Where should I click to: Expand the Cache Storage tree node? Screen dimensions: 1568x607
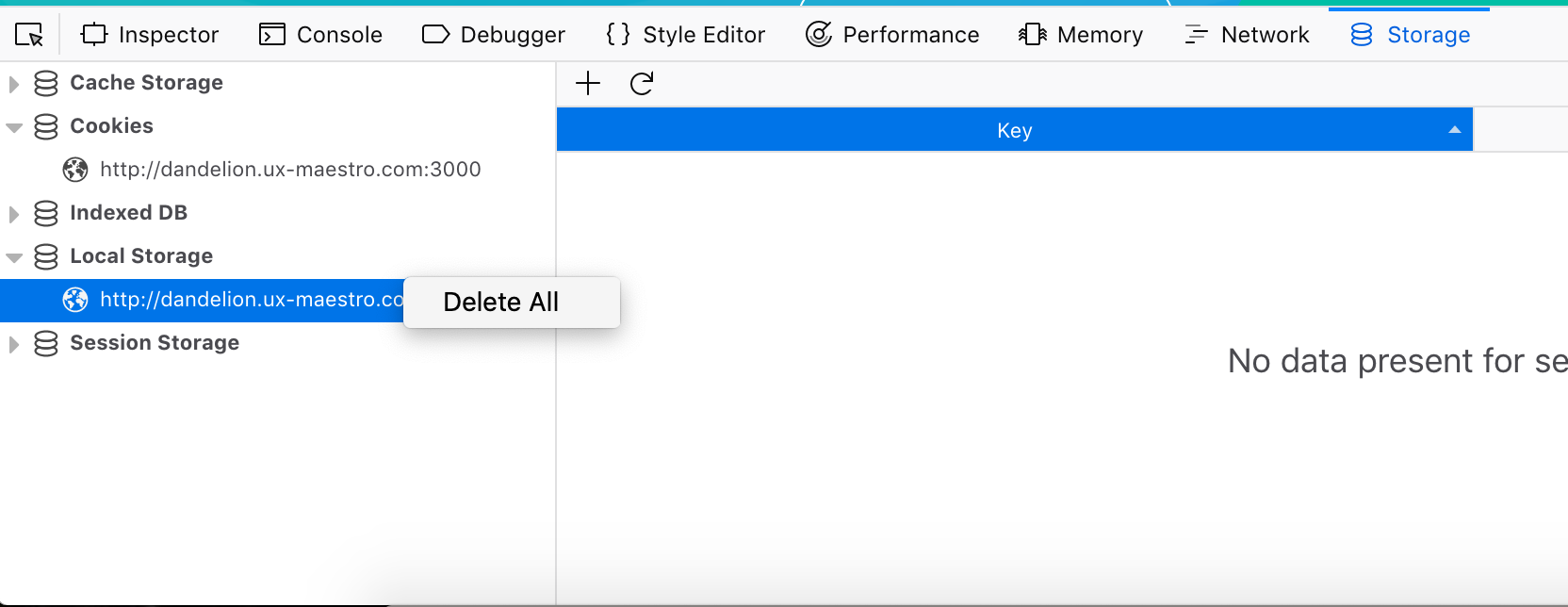(x=13, y=83)
